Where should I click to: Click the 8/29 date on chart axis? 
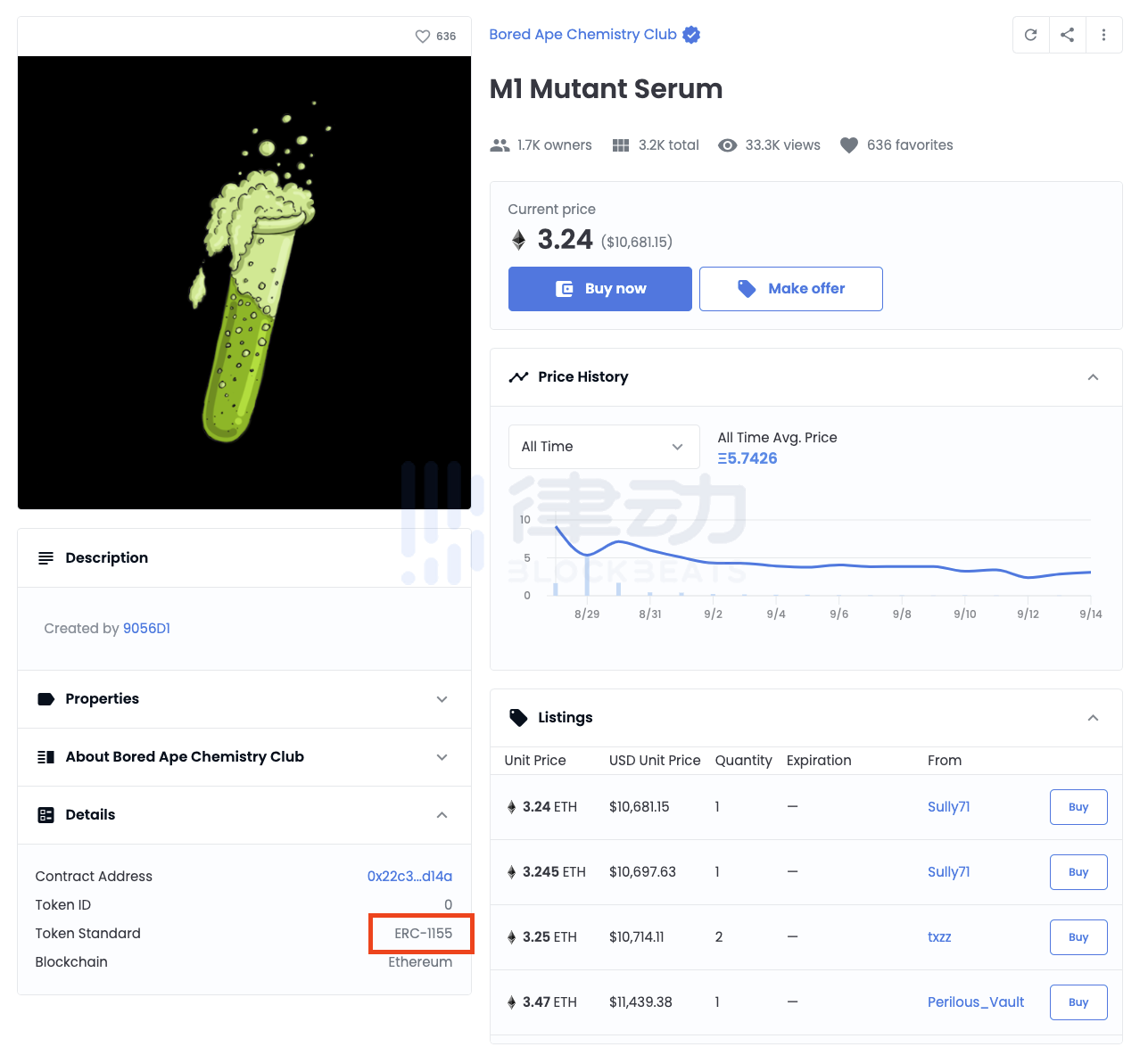[587, 614]
